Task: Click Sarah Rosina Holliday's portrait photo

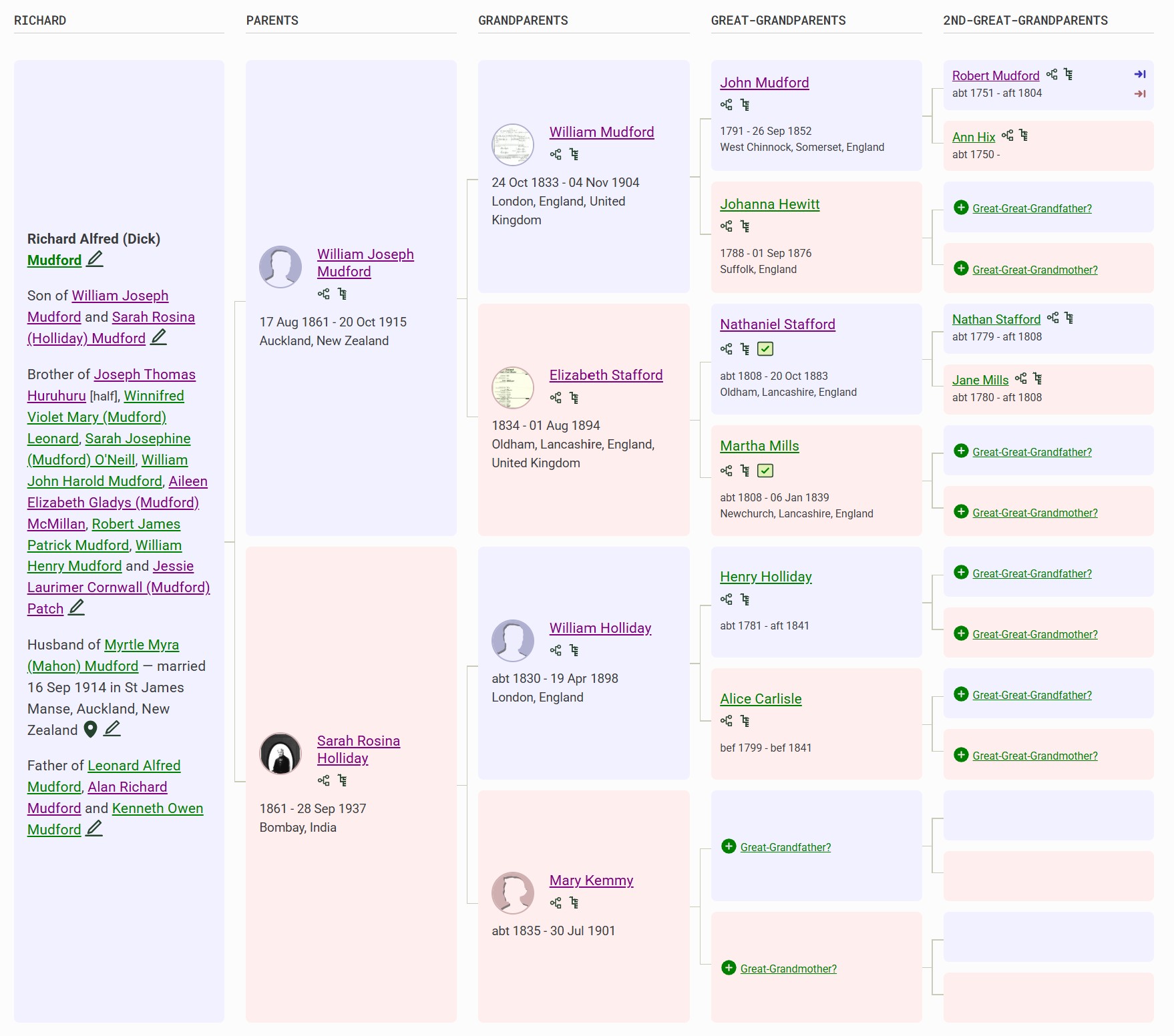Action: coord(280,753)
